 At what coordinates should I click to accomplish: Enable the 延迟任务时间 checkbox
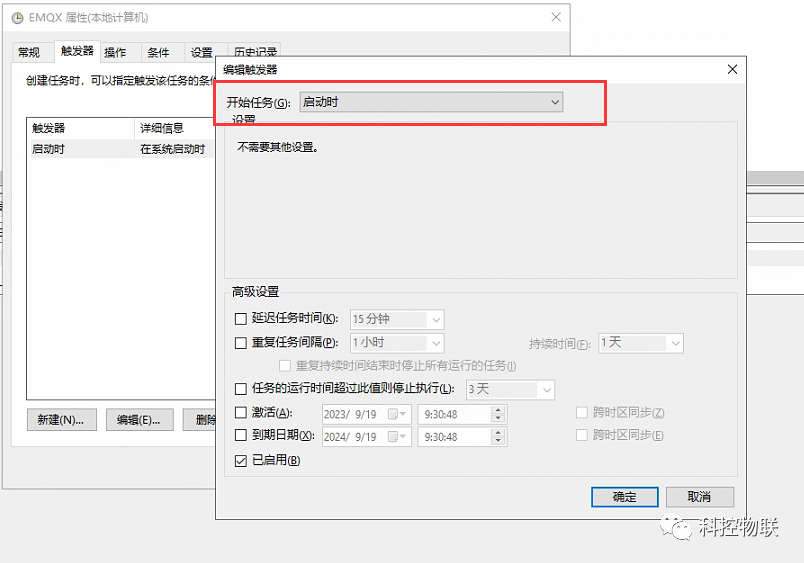click(240, 319)
